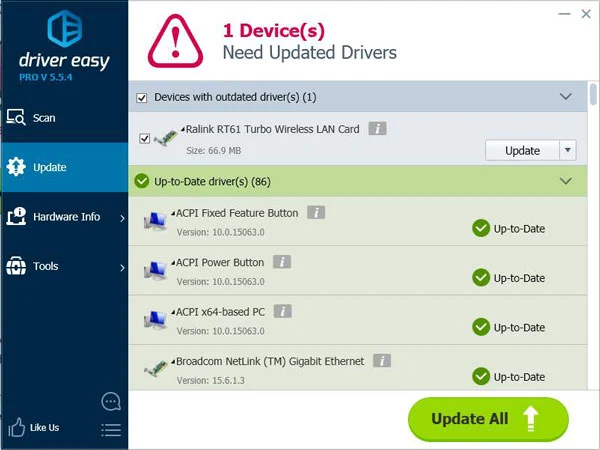Image resolution: width=600 pixels, height=450 pixels.
Task: Collapse ACPI x64-based PC disclosure triangle
Action: (173, 311)
